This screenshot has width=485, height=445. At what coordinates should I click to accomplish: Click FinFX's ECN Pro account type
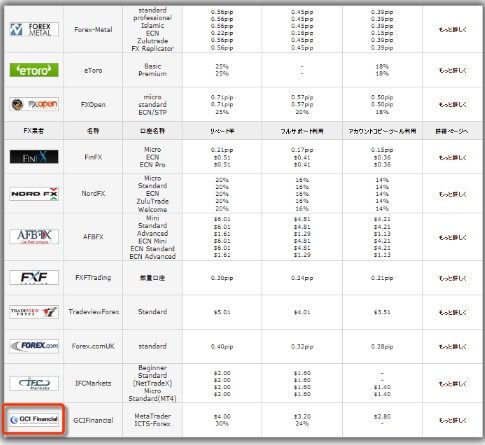coord(152,165)
